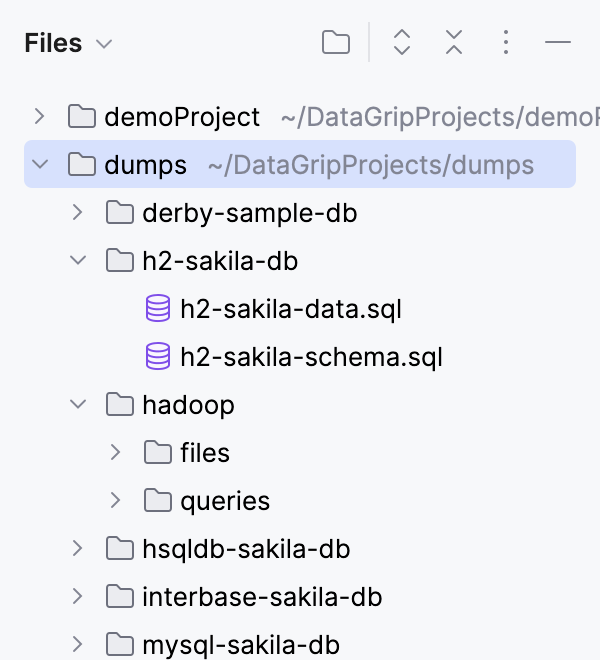This screenshot has width=600, height=660.
Task: Collapse the h2-sakila-db folder
Action: (x=78, y=260)
